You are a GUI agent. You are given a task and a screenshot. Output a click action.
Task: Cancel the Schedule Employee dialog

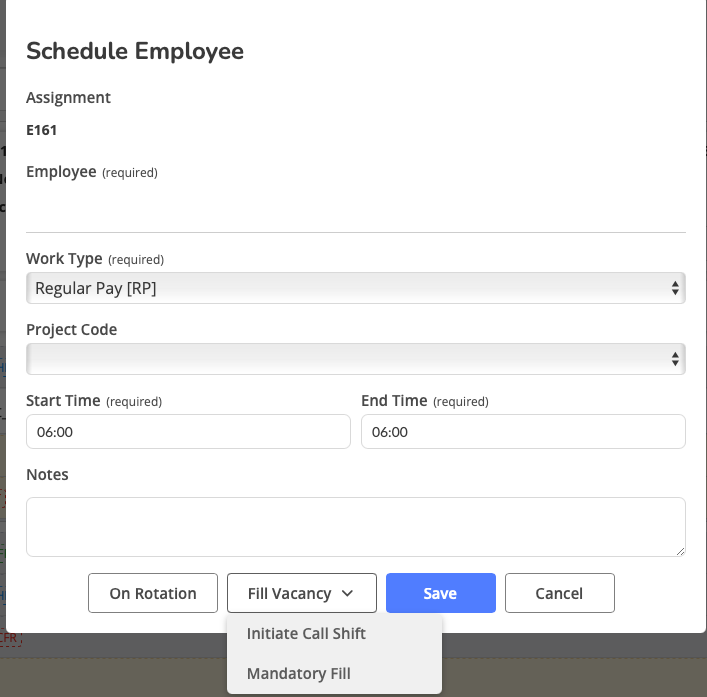[560, 593]
